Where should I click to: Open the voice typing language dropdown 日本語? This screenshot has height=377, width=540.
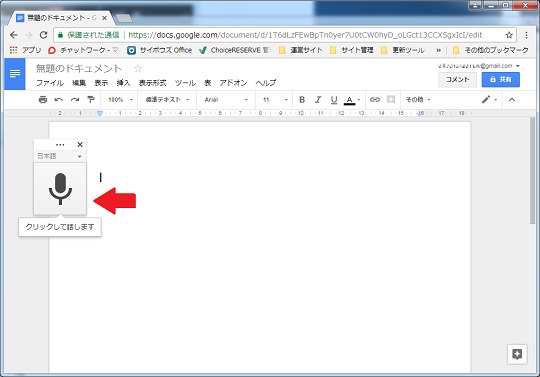pyautogui.click(x=60, y=156)
